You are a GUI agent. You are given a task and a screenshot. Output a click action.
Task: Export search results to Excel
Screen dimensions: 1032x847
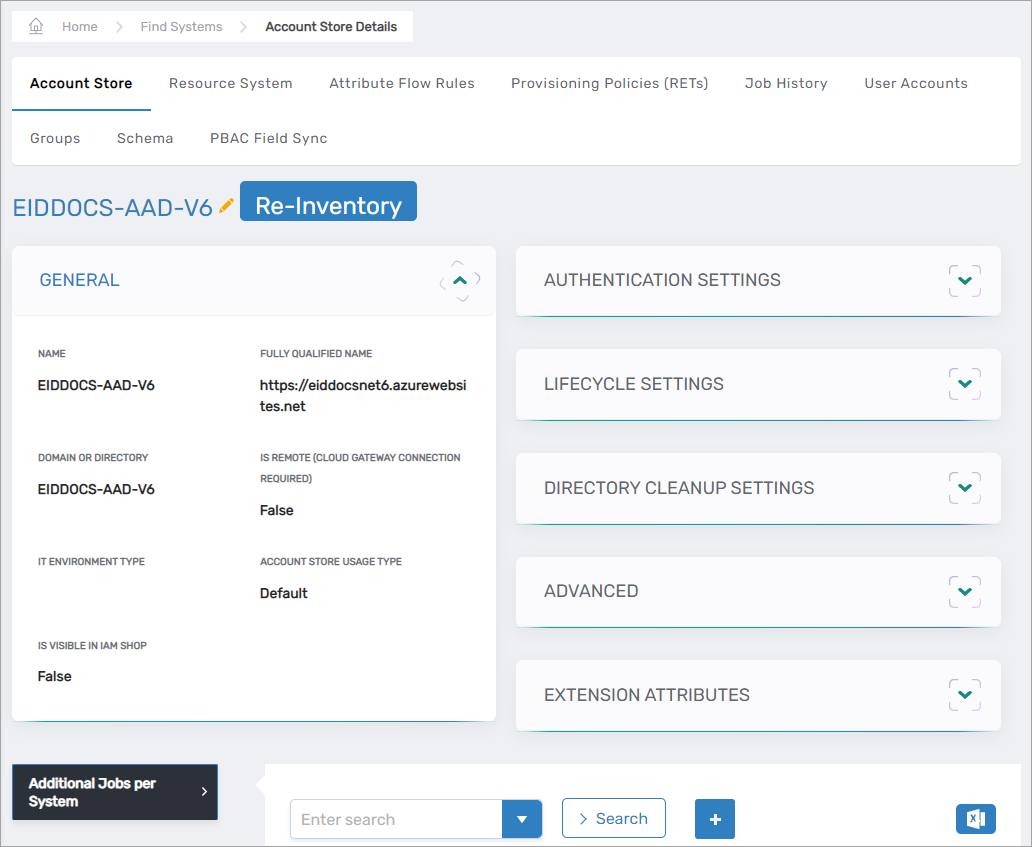(975, 819)
